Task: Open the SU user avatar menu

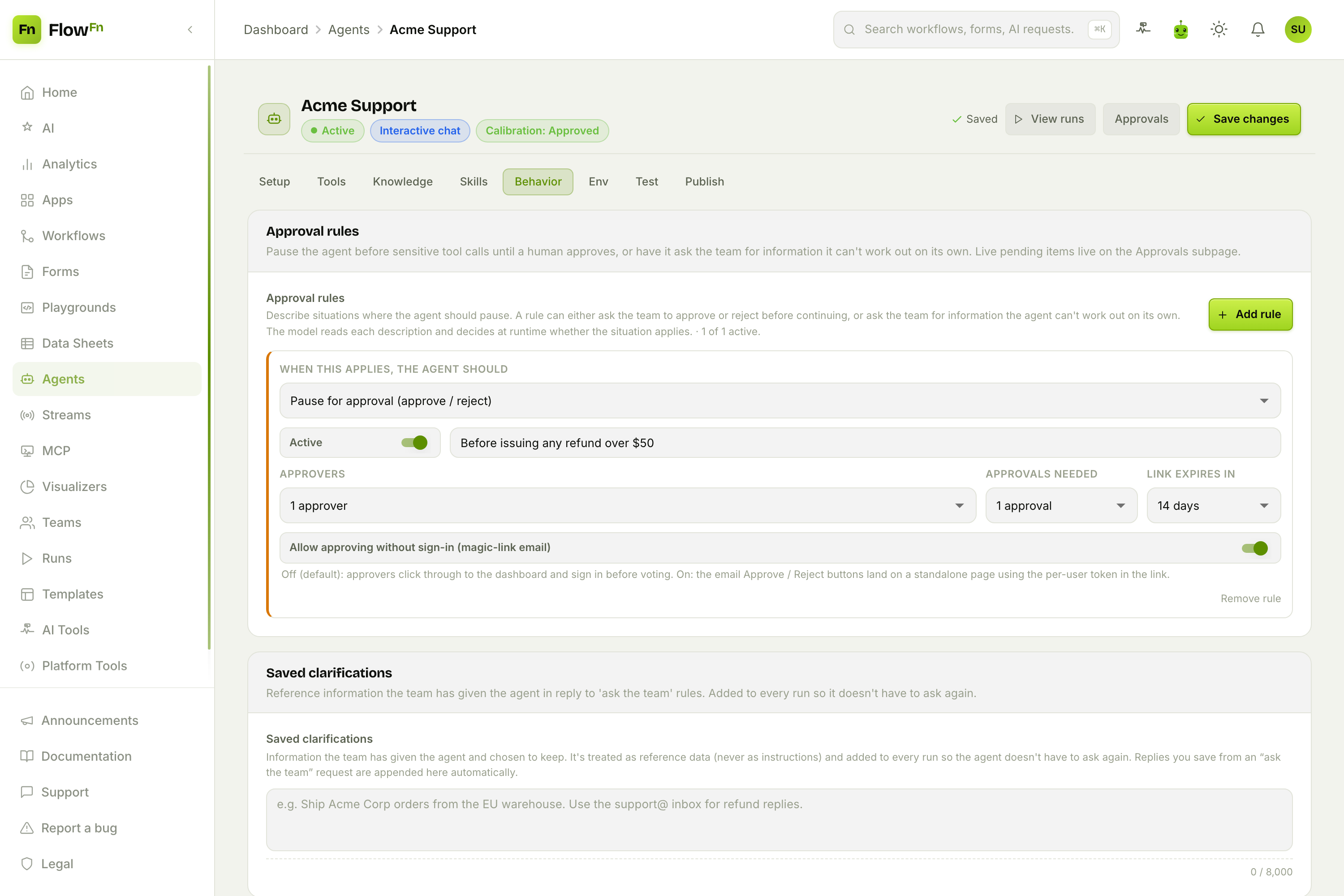Action: click(1298, 29)
